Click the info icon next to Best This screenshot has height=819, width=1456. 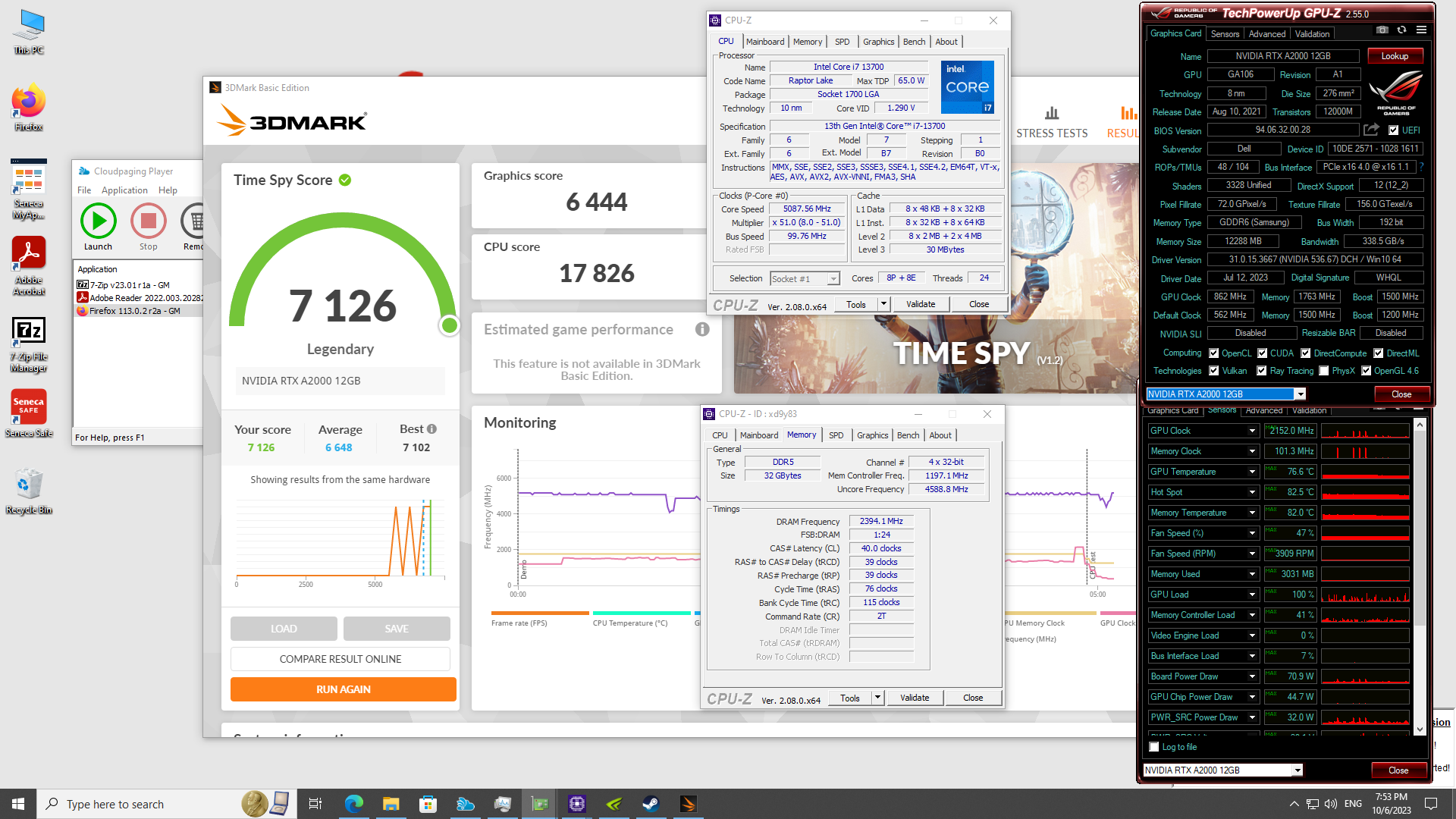click(x=431, y=429)
